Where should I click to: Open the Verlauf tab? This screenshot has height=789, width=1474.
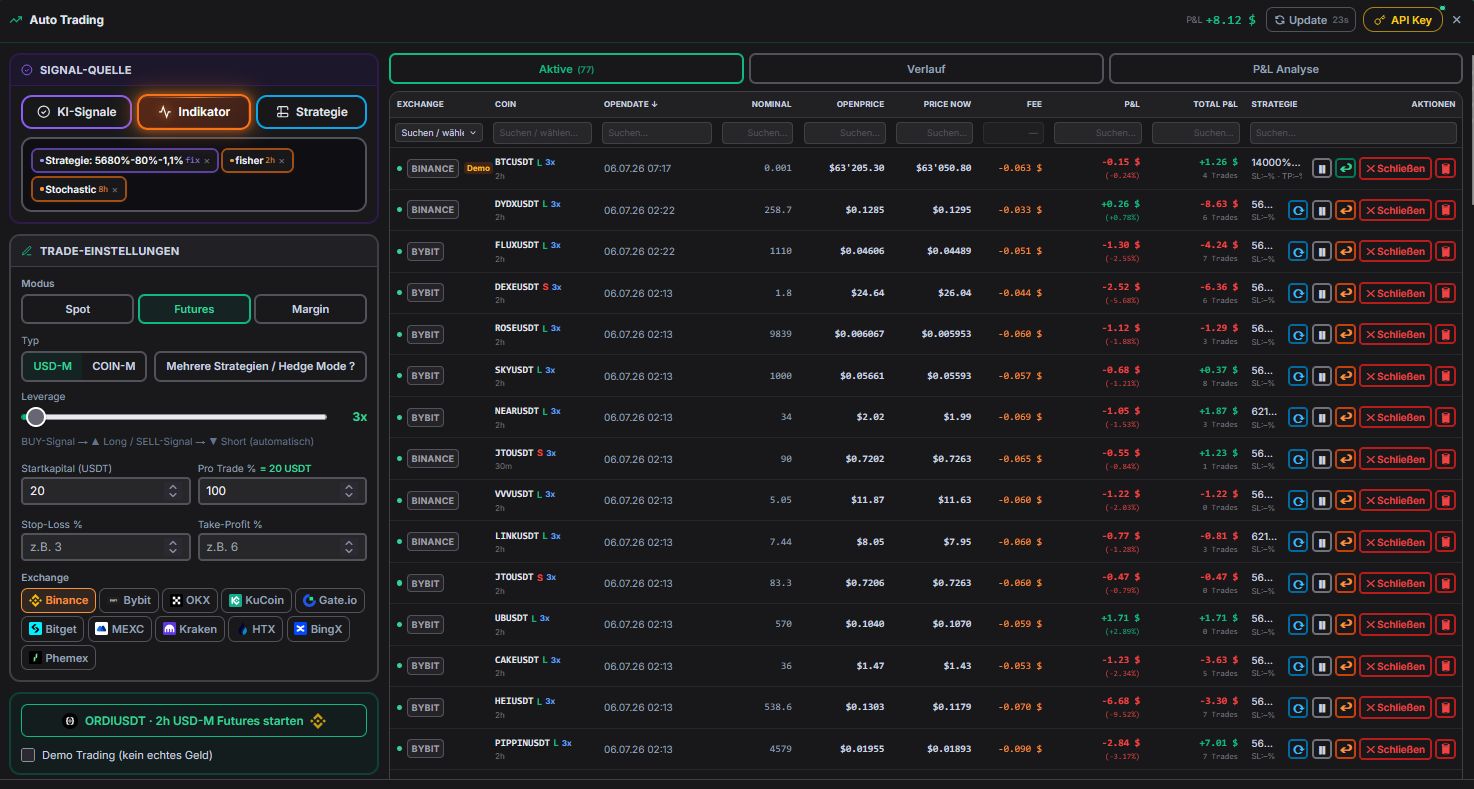pos(926,69)
